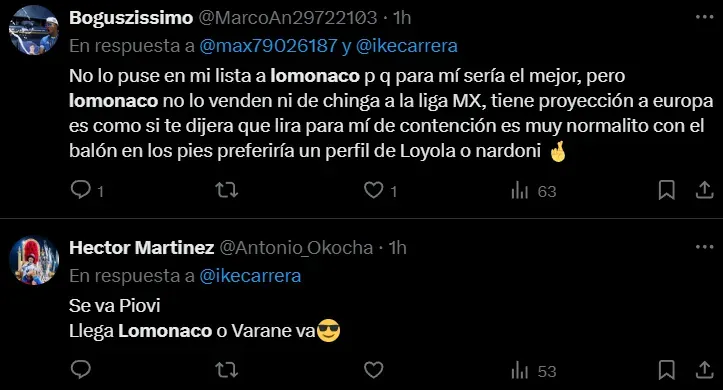Bookmark Hector Martinez's tweet

coord(666,370)
